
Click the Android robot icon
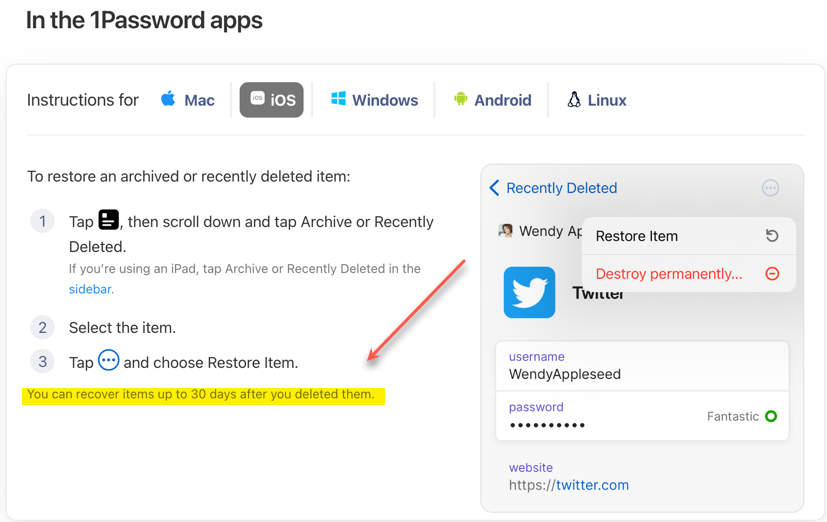coord(460,99)
